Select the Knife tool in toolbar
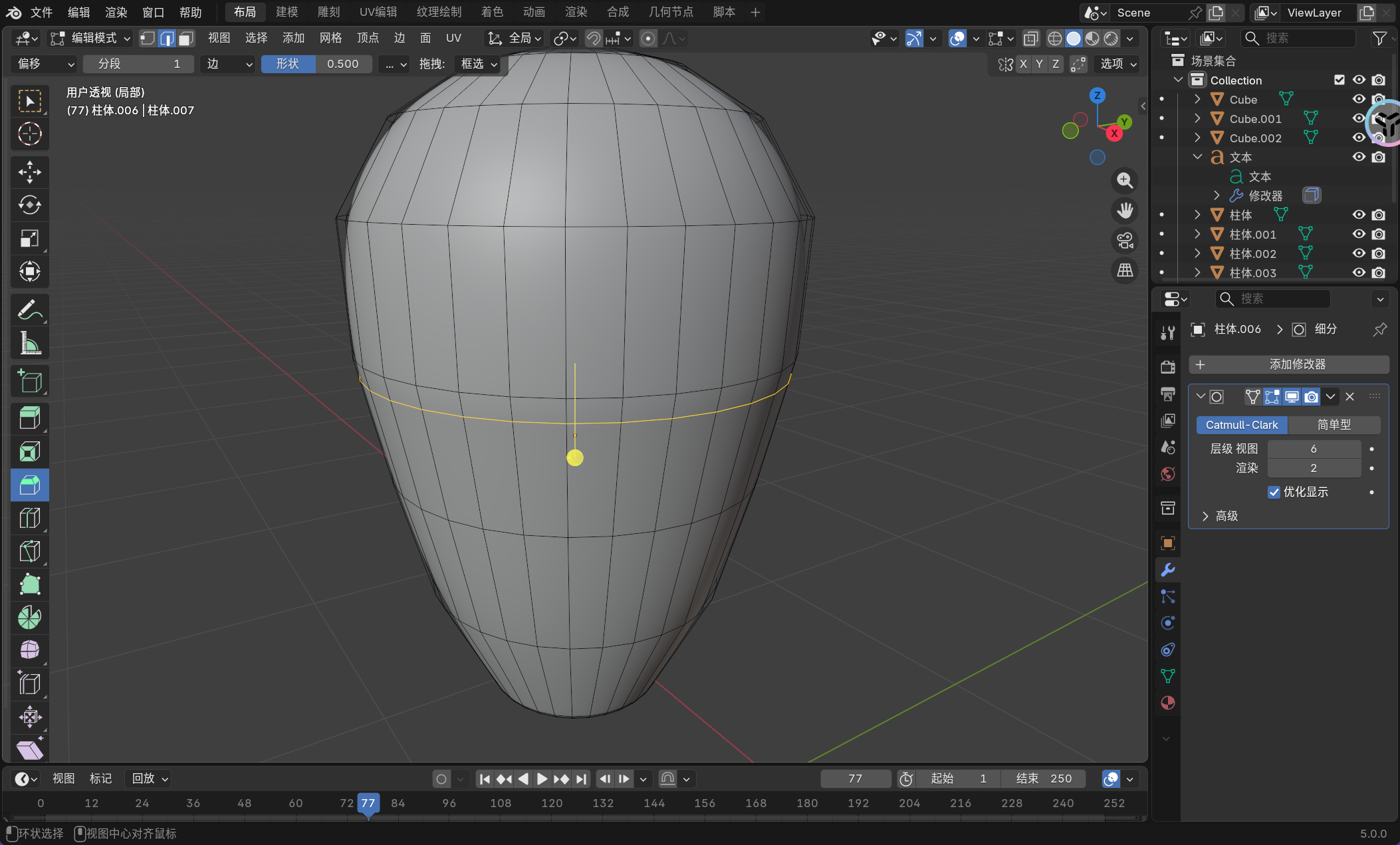Image resolution: width=1400 pixels, height=845 pixels. coord(29,551)
